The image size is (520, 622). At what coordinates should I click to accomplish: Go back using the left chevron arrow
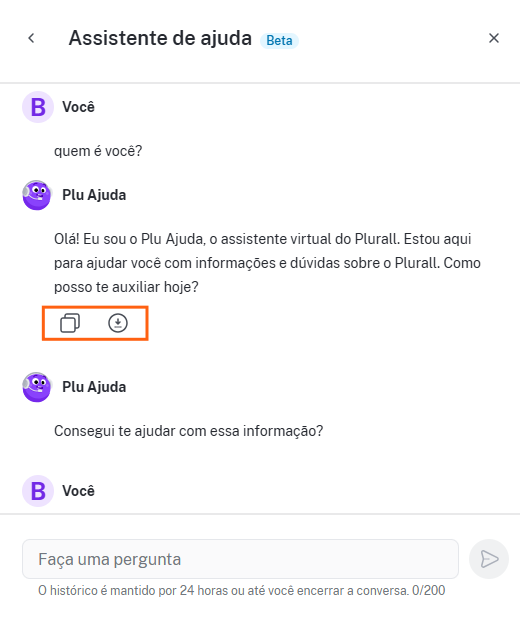point(31,38)
